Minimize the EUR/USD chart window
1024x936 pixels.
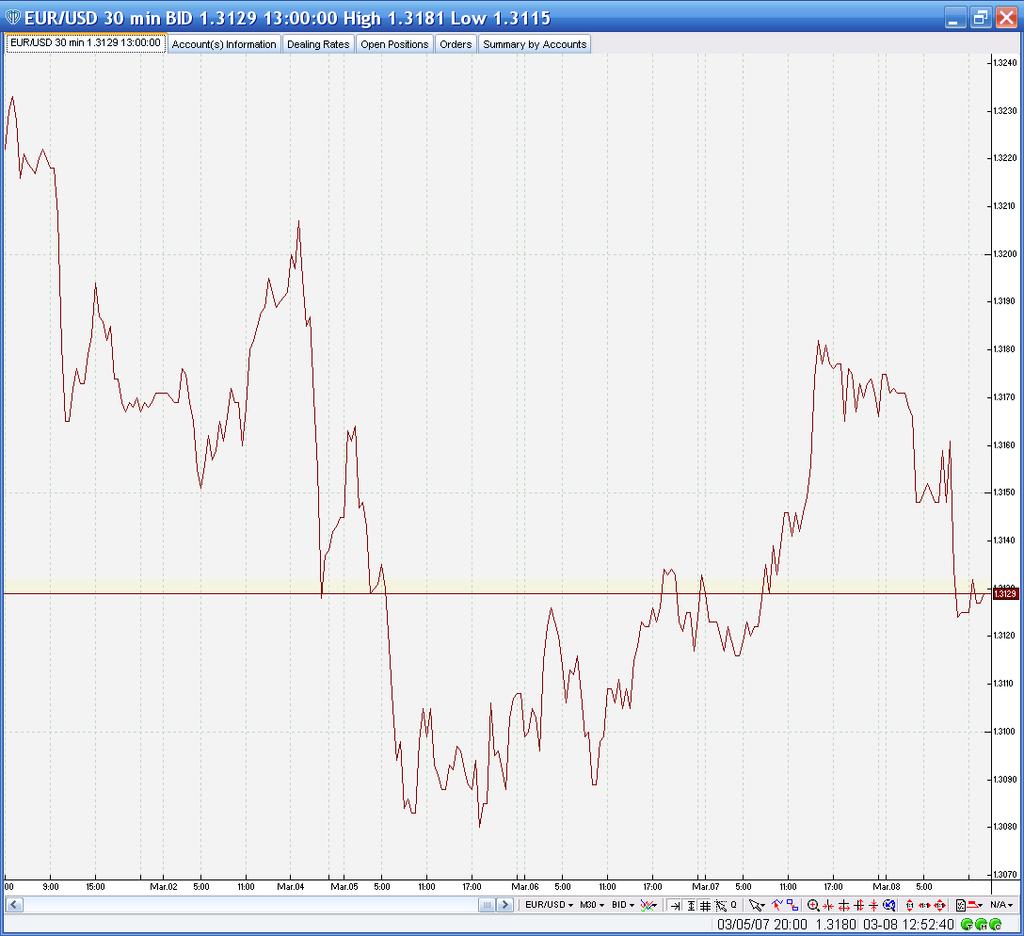[x=955, y=18]
